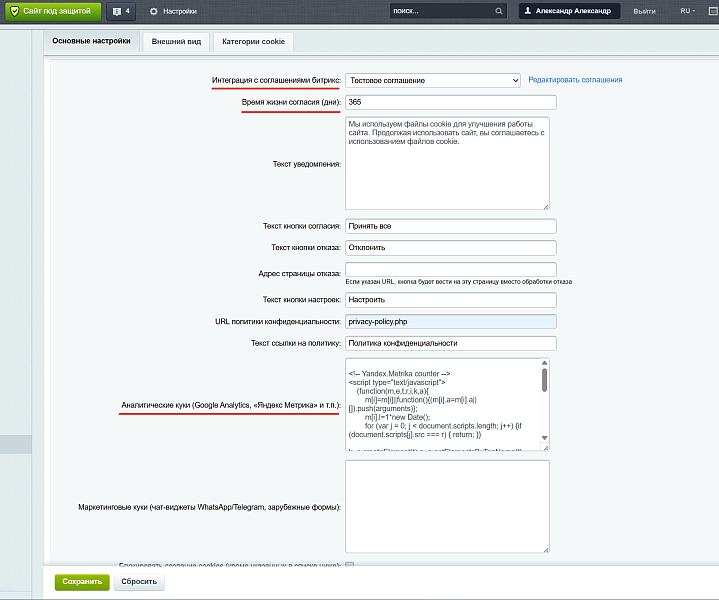Screen dimensions: 719x600
Task: Open the Тестовое соглашение dropdown
Action: click(433, 81)
